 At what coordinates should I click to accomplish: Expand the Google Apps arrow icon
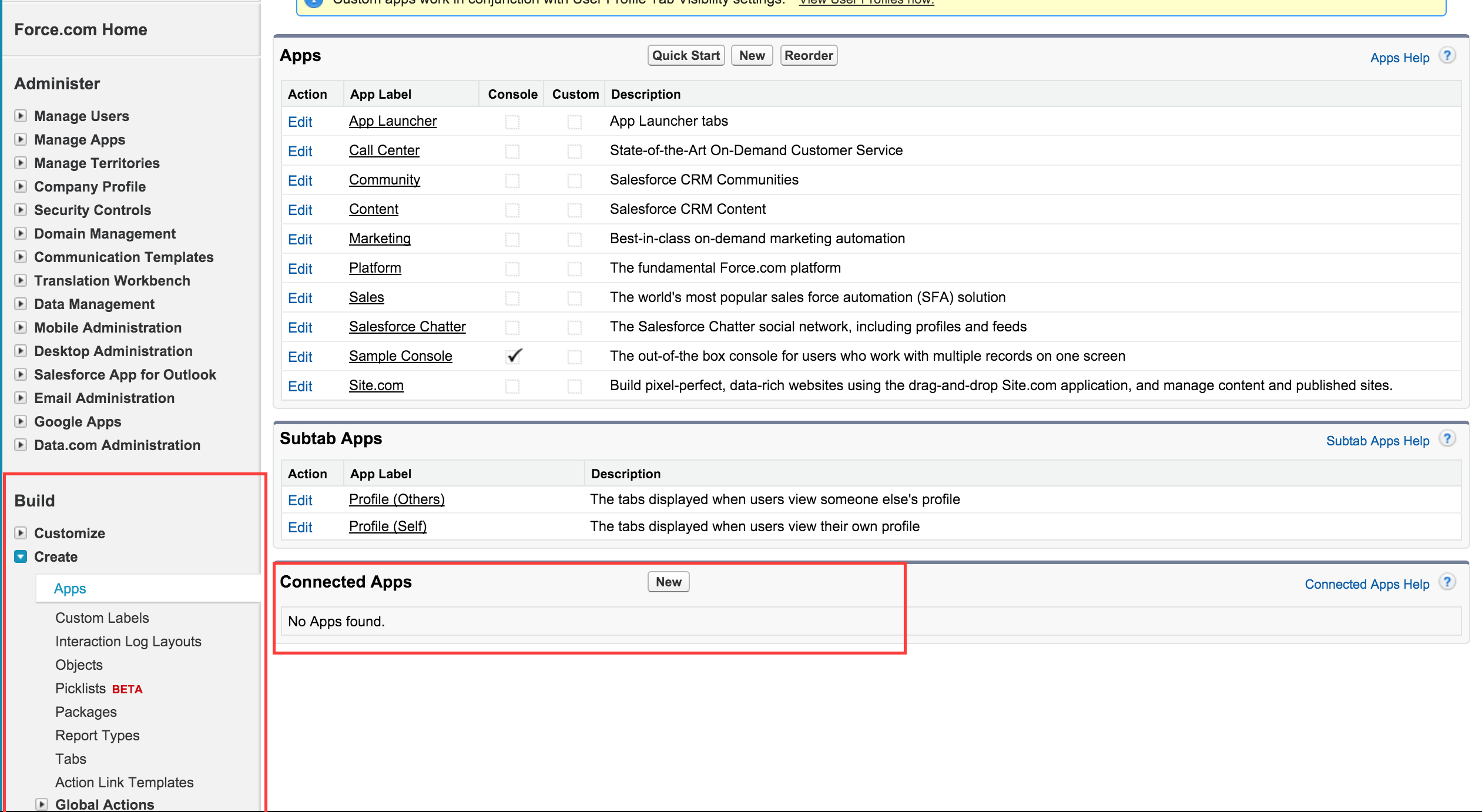pyautogui.click(x=21, y=421)
